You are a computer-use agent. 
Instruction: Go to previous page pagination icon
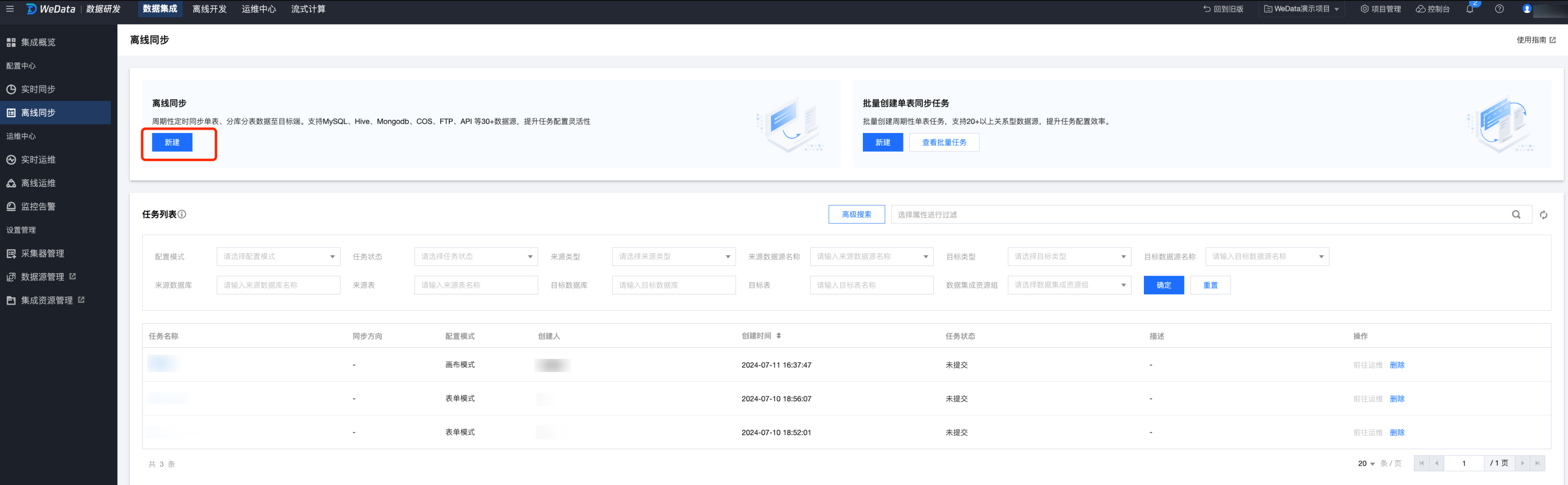1436,463
